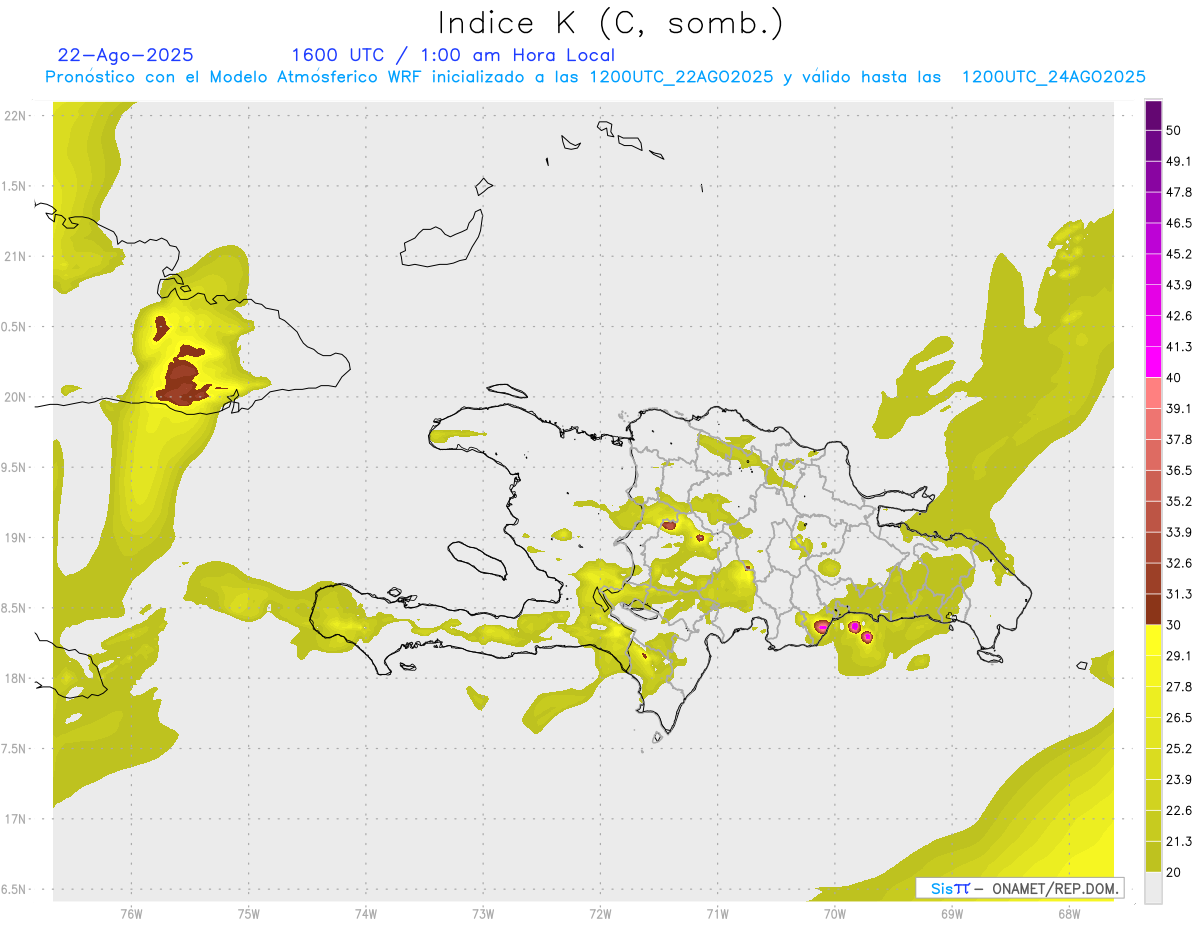This screenshot has width=1200, height=927.
Task: Click the "21N" latitude label
Action: coord(15,256)
